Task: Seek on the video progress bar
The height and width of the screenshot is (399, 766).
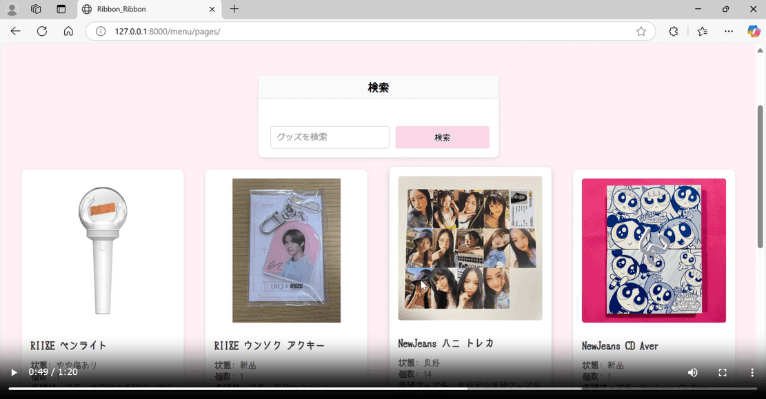Action: pyautogui.click(x=383, y=389)
